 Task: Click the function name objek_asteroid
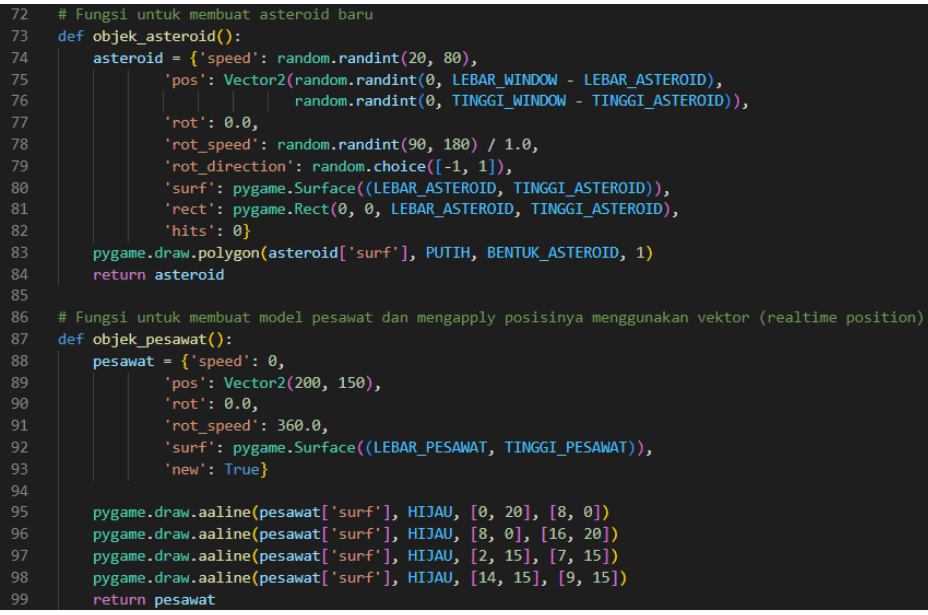click(154, 36)
